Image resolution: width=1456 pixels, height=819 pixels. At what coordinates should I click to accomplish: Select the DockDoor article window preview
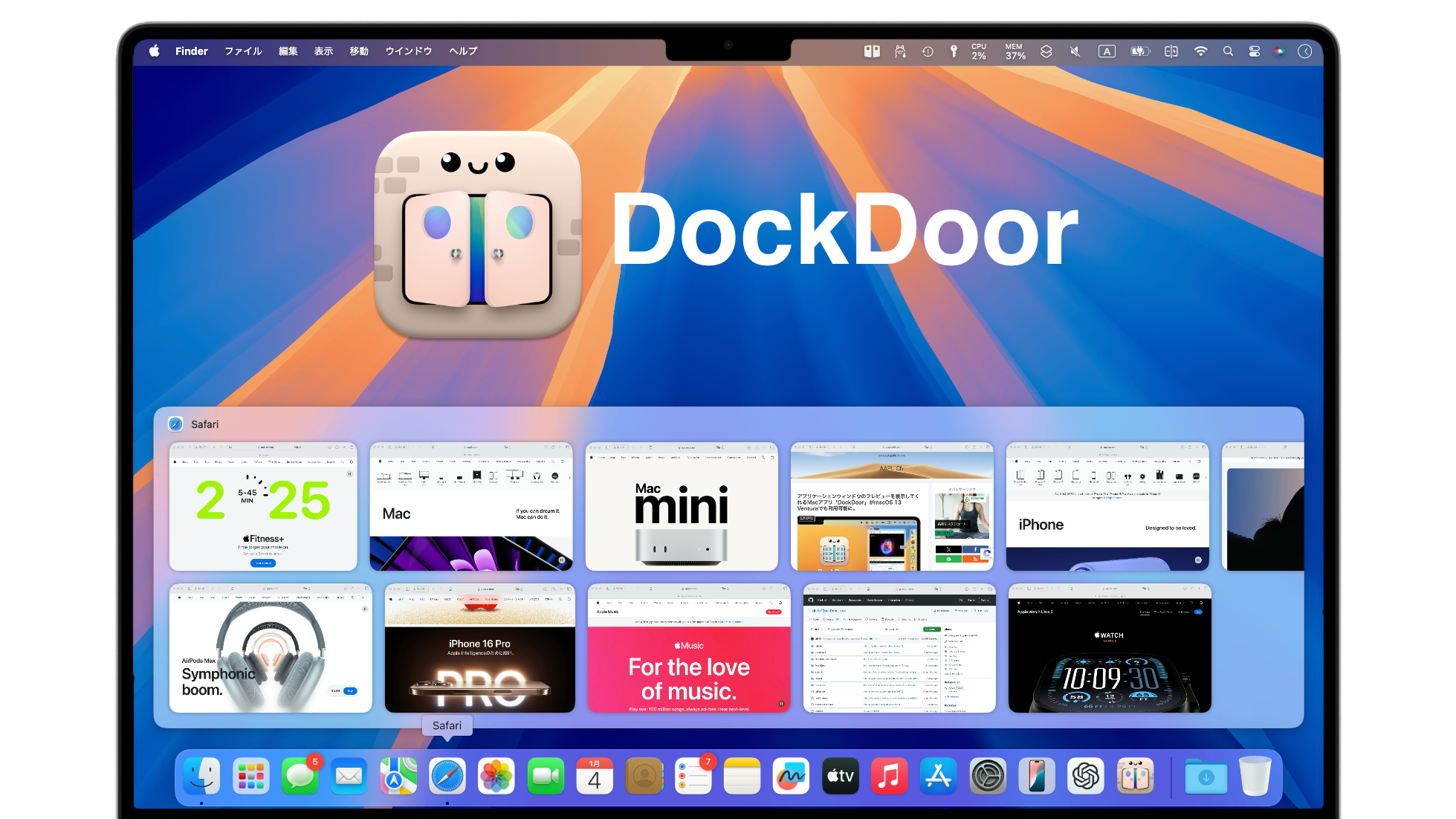coord(892,507)
